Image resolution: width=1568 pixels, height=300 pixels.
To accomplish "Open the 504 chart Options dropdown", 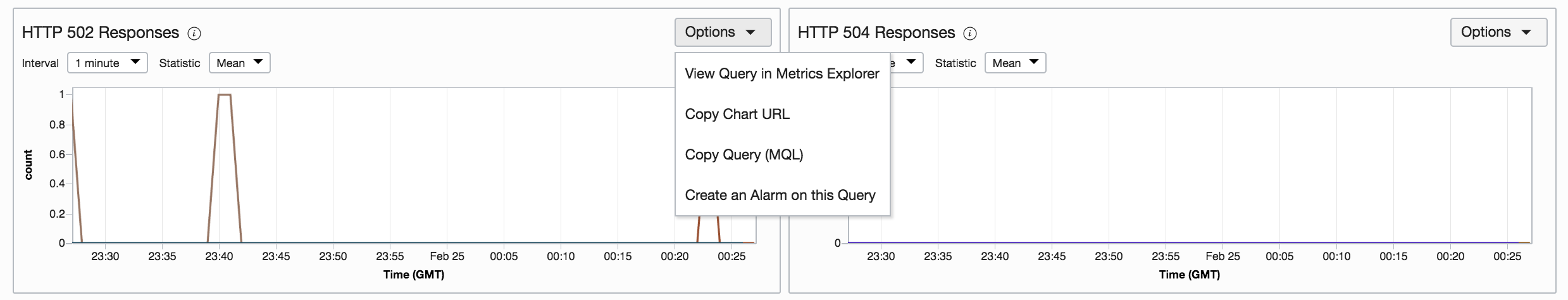I will 1498,32.
